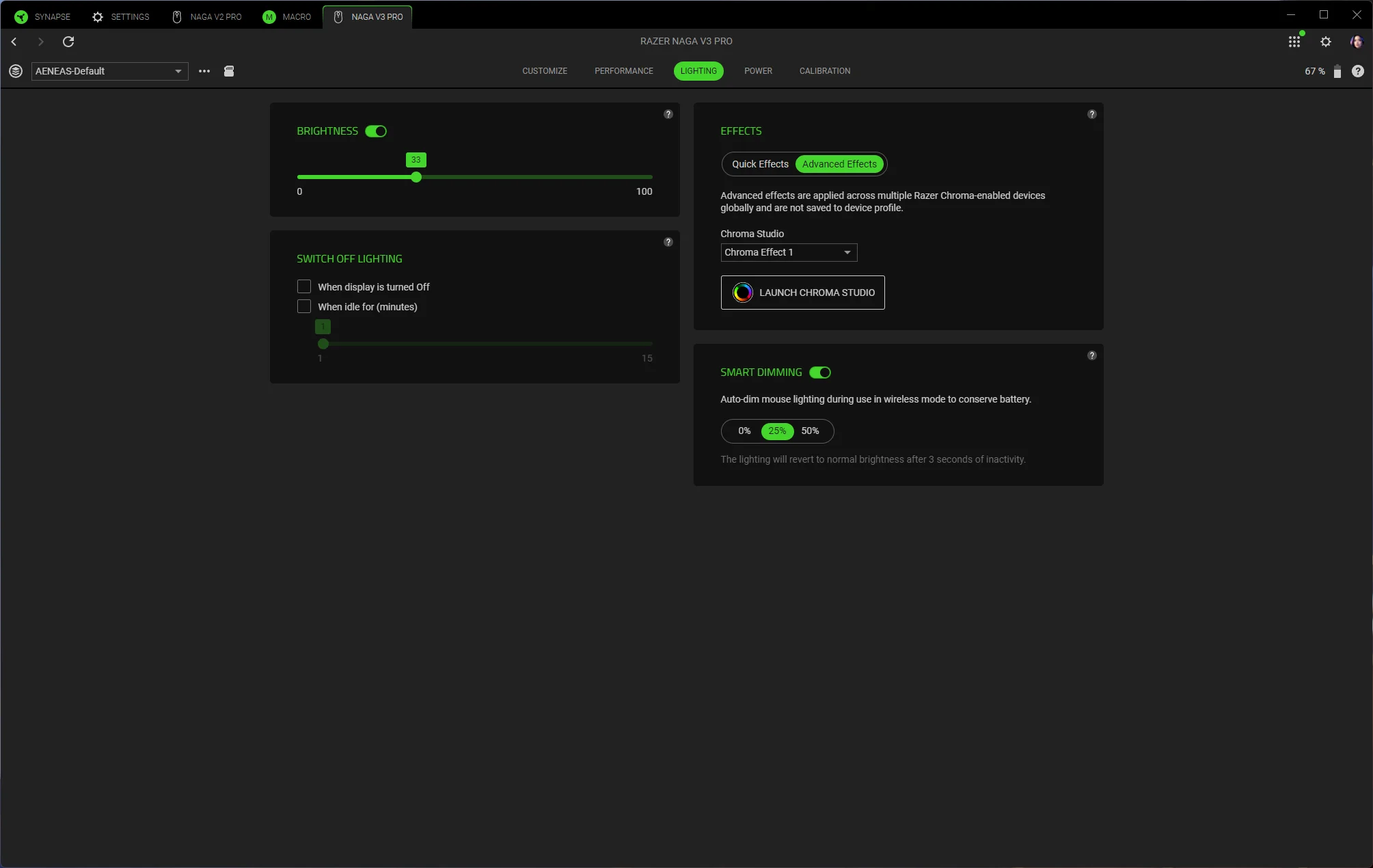Viewport: 1373px width, 868px height.
Task: Select Quick Effects mode
Action: [x=760, y=164]
